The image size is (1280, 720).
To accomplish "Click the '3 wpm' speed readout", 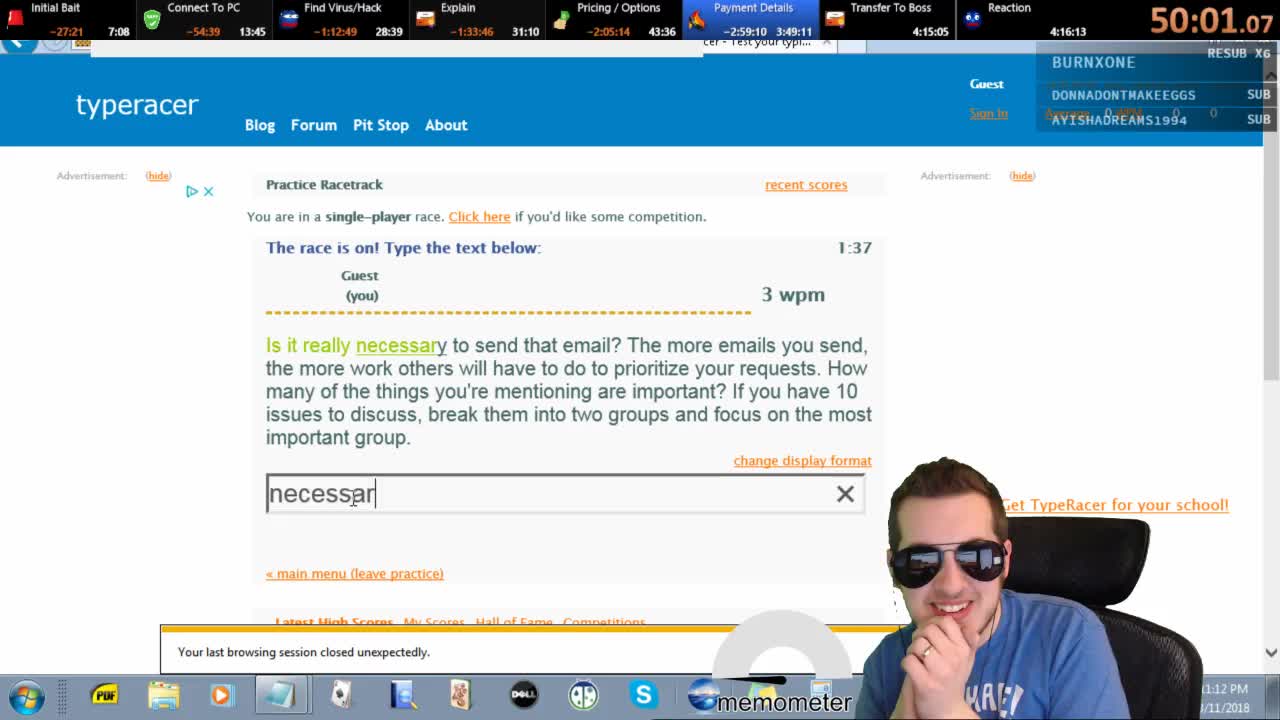I will coord(793,295).
